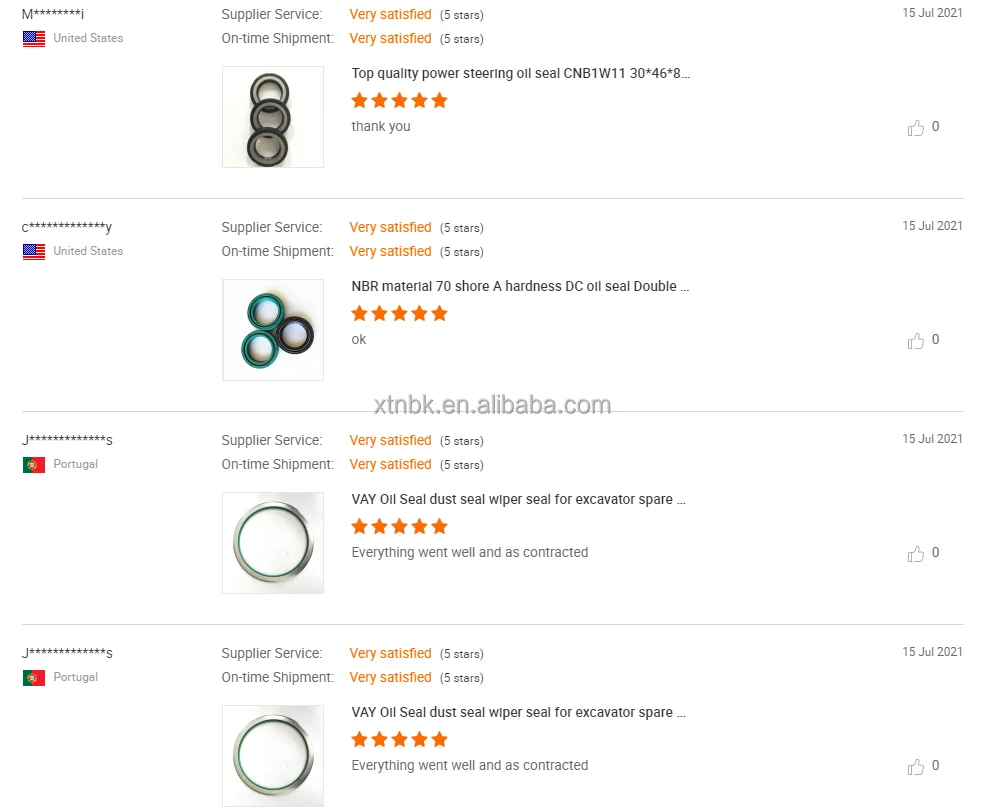Screen dimensions: 983x807
Task: Click the star rating of the "thank you" review
Action: (399, 100)
